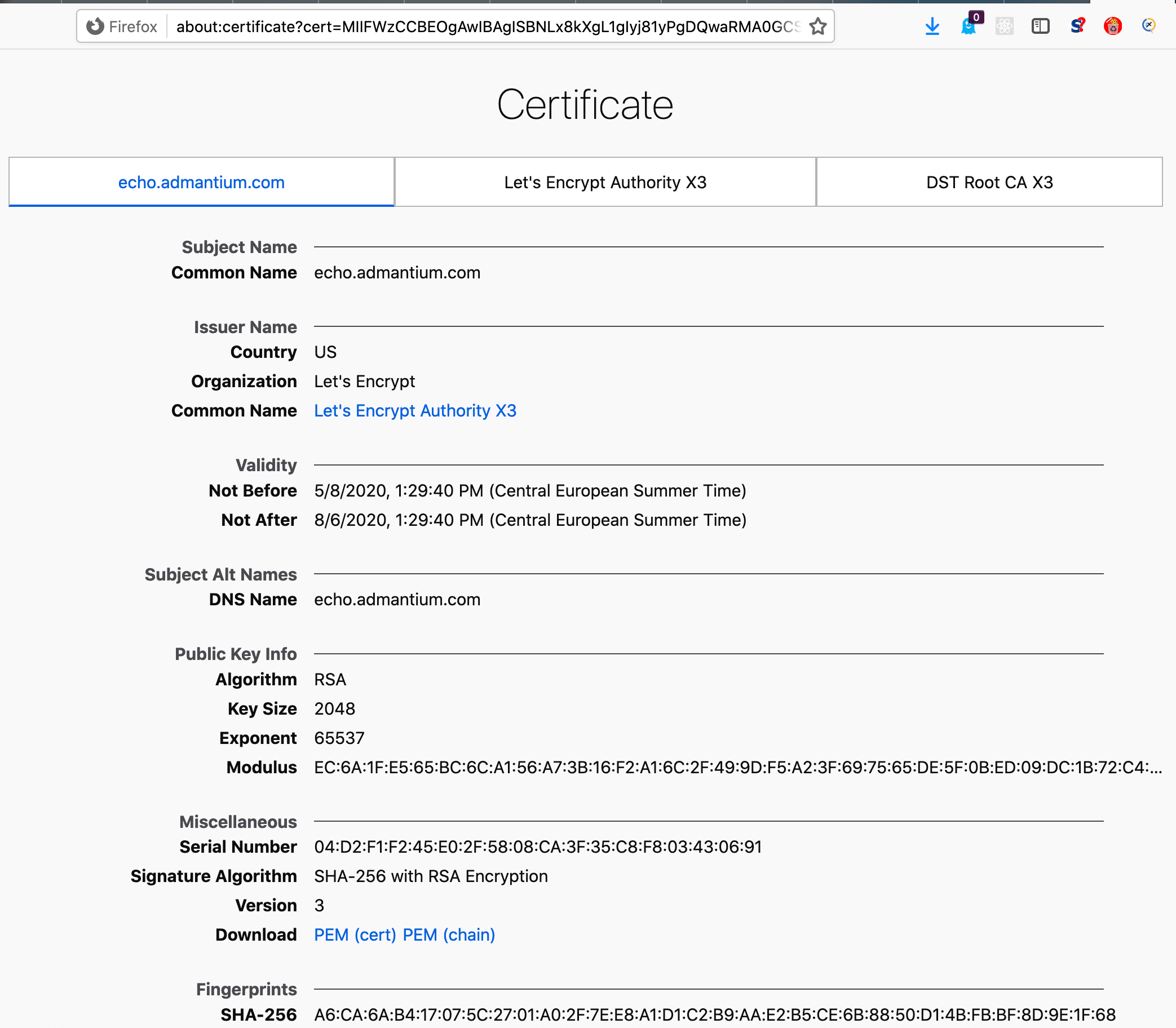
Task: Click the SHA-256 fingerprint hex value
Action: [714, 1015]
